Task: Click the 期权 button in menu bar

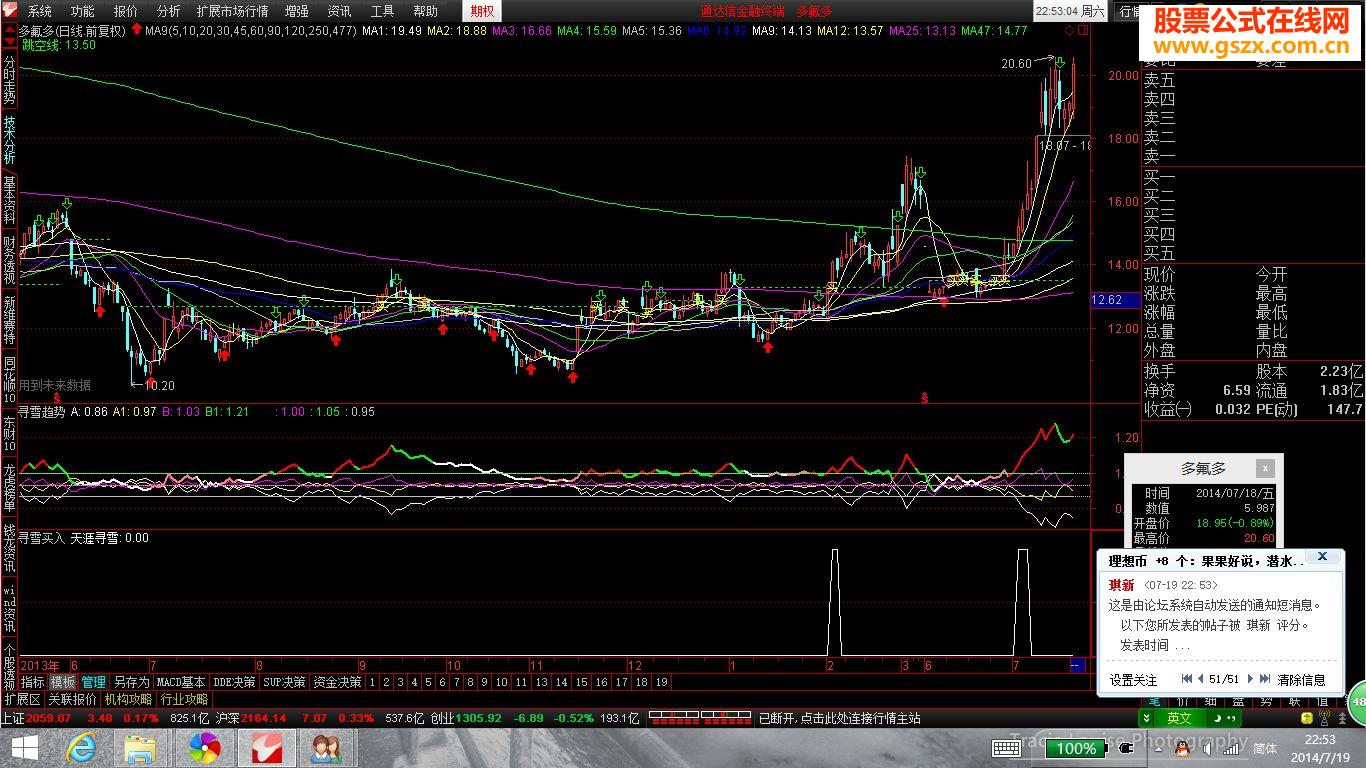Action: pyautogui.click(x=482, y=11)
